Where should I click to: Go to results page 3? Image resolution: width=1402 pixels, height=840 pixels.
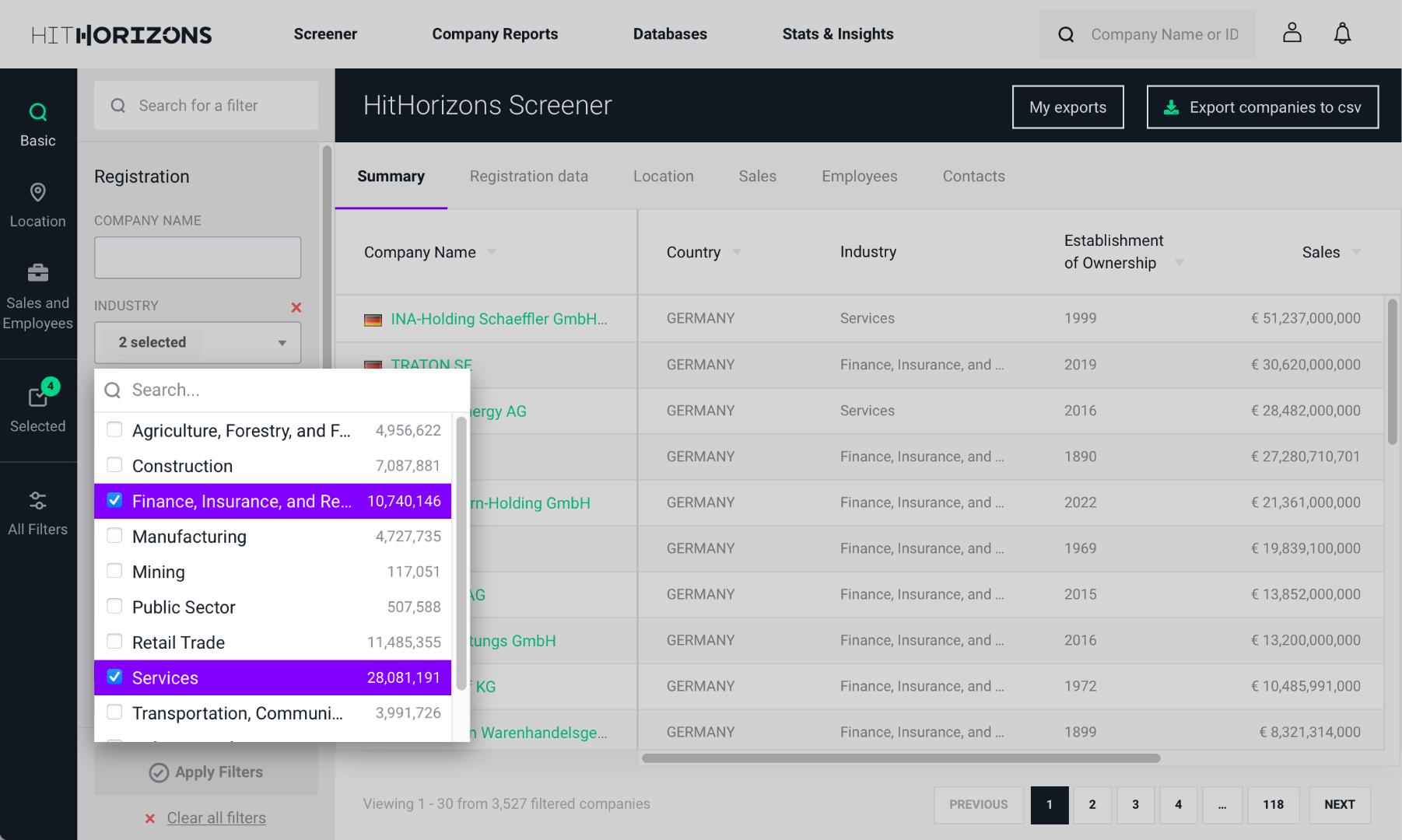pyautogui.click(x=1135, y=805)
